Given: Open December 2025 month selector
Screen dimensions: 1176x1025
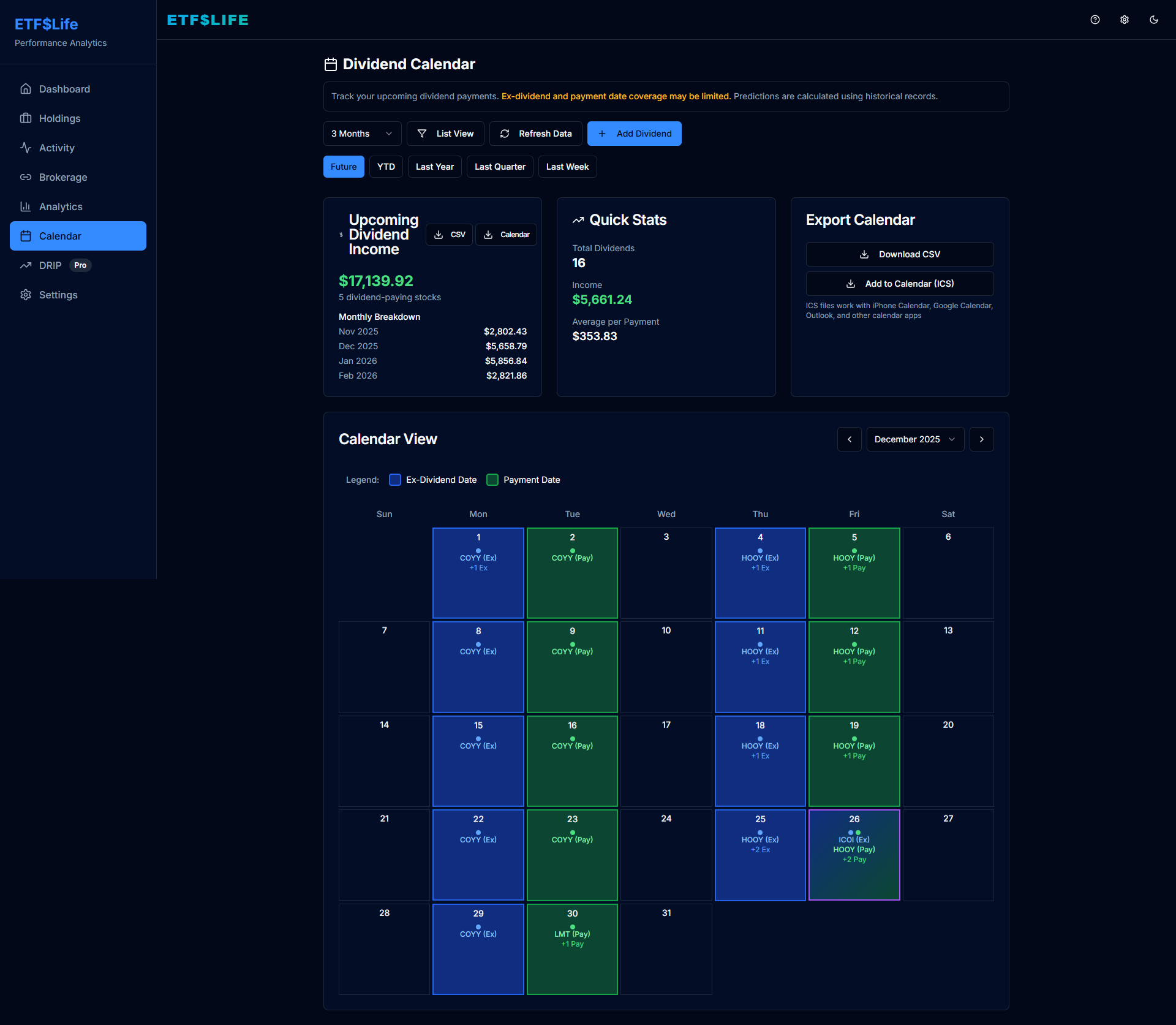Looking at the screenshot, I should click(x=914, y=439).
